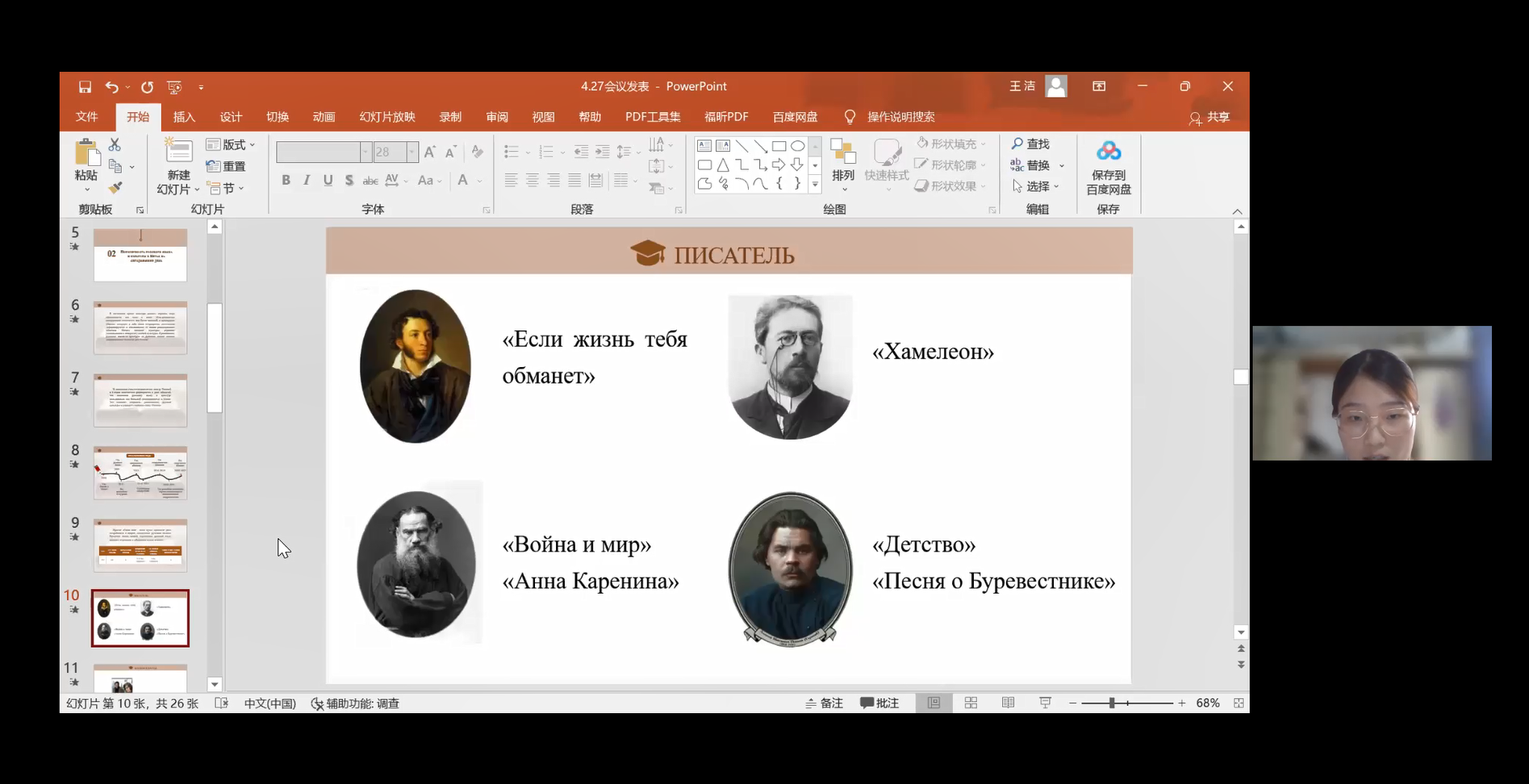Select slide 6 thumbnail
The width and height of the screenshot is (1529, 784).
point(140,328)
